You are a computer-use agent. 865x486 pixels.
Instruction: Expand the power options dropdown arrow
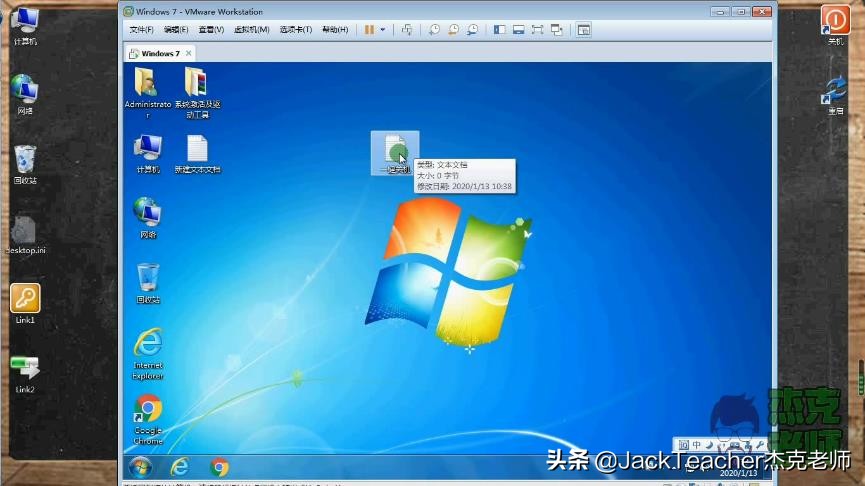coord(383,30)
